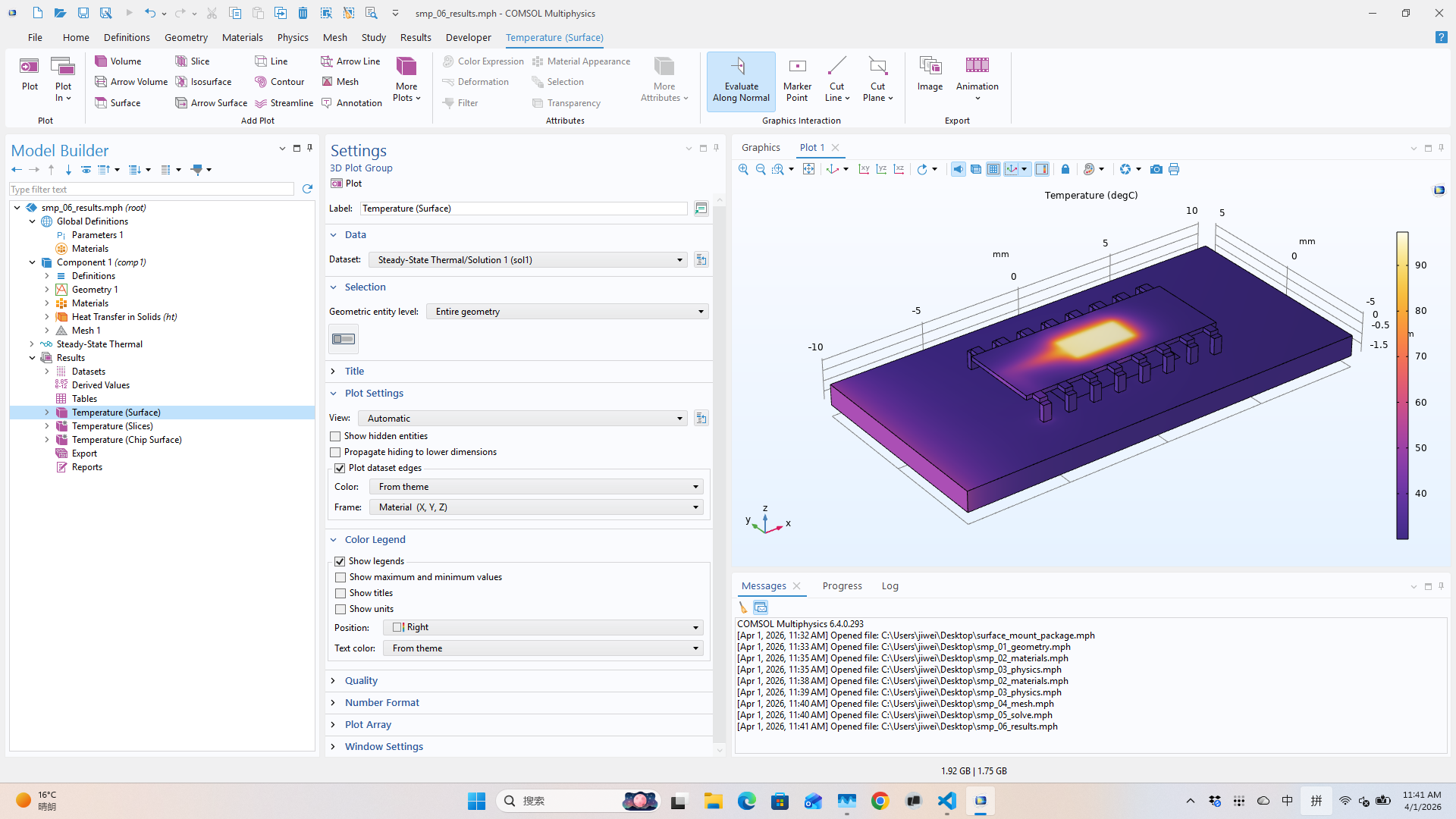Uncheck Show hidden entities

click(x=334, y=436)
